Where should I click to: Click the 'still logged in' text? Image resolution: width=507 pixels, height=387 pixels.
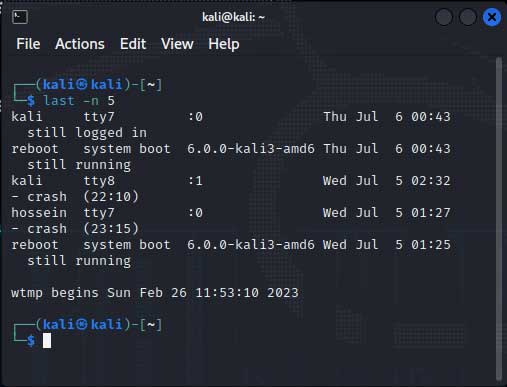pyautogui.click(x=87, y=133)
